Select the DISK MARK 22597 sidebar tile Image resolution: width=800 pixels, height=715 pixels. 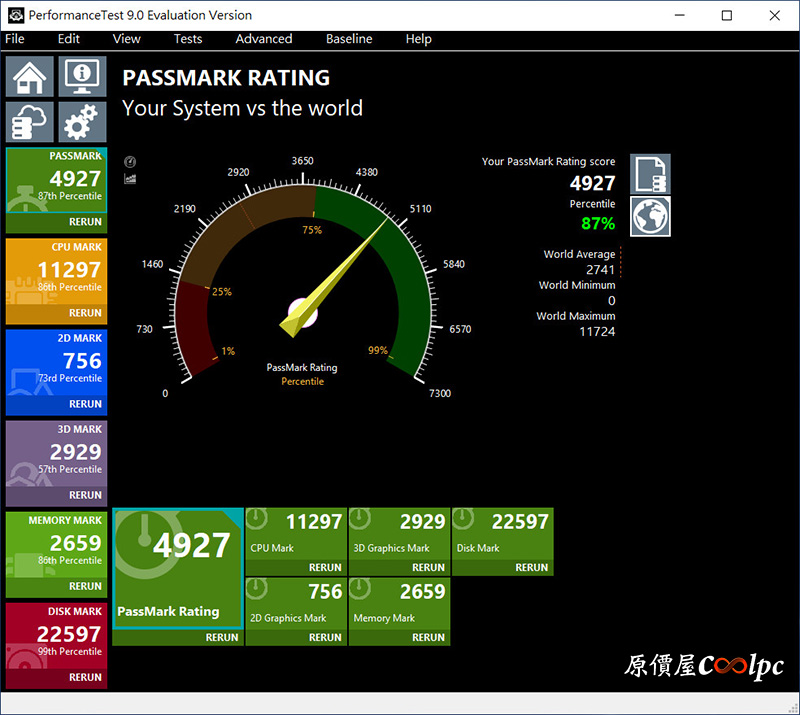click(57, 635)
